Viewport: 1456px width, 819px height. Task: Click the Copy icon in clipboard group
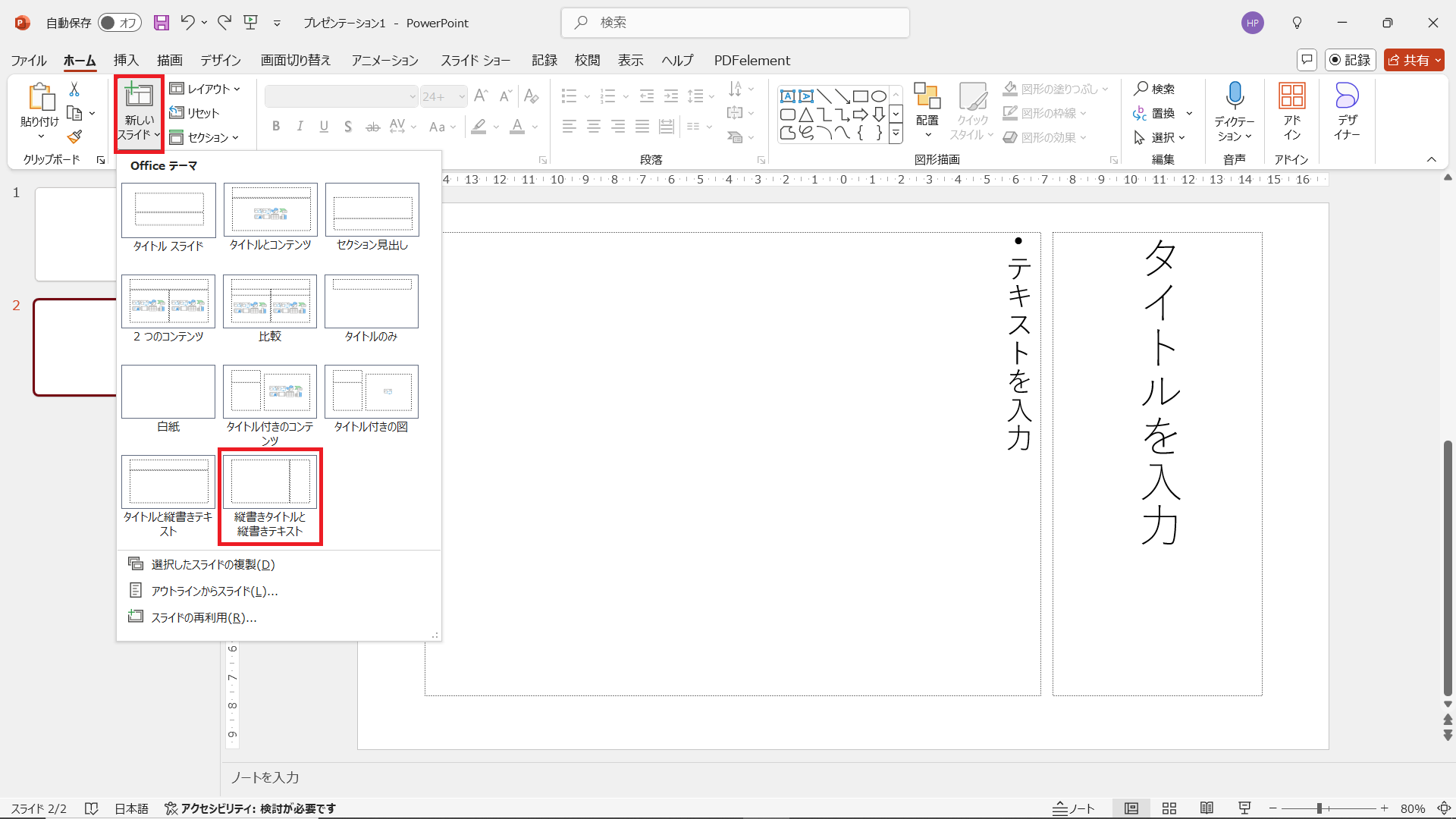click(74, 114)
